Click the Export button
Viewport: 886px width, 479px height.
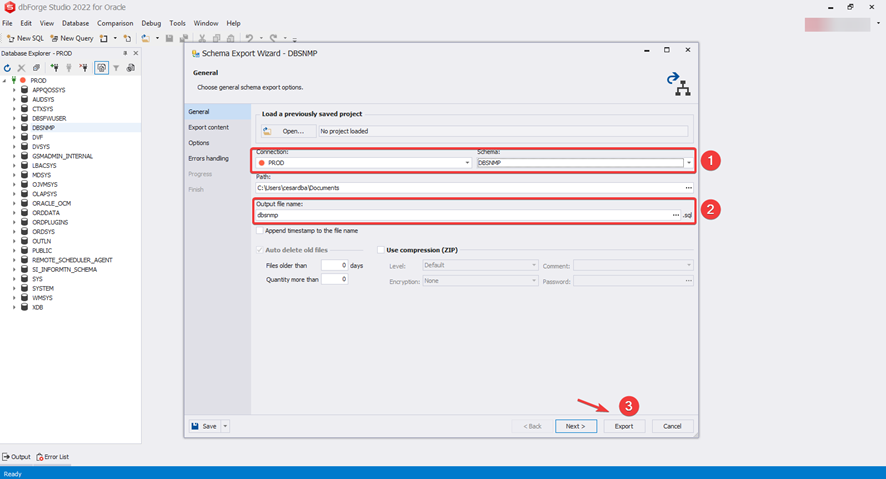pos(624,426)
